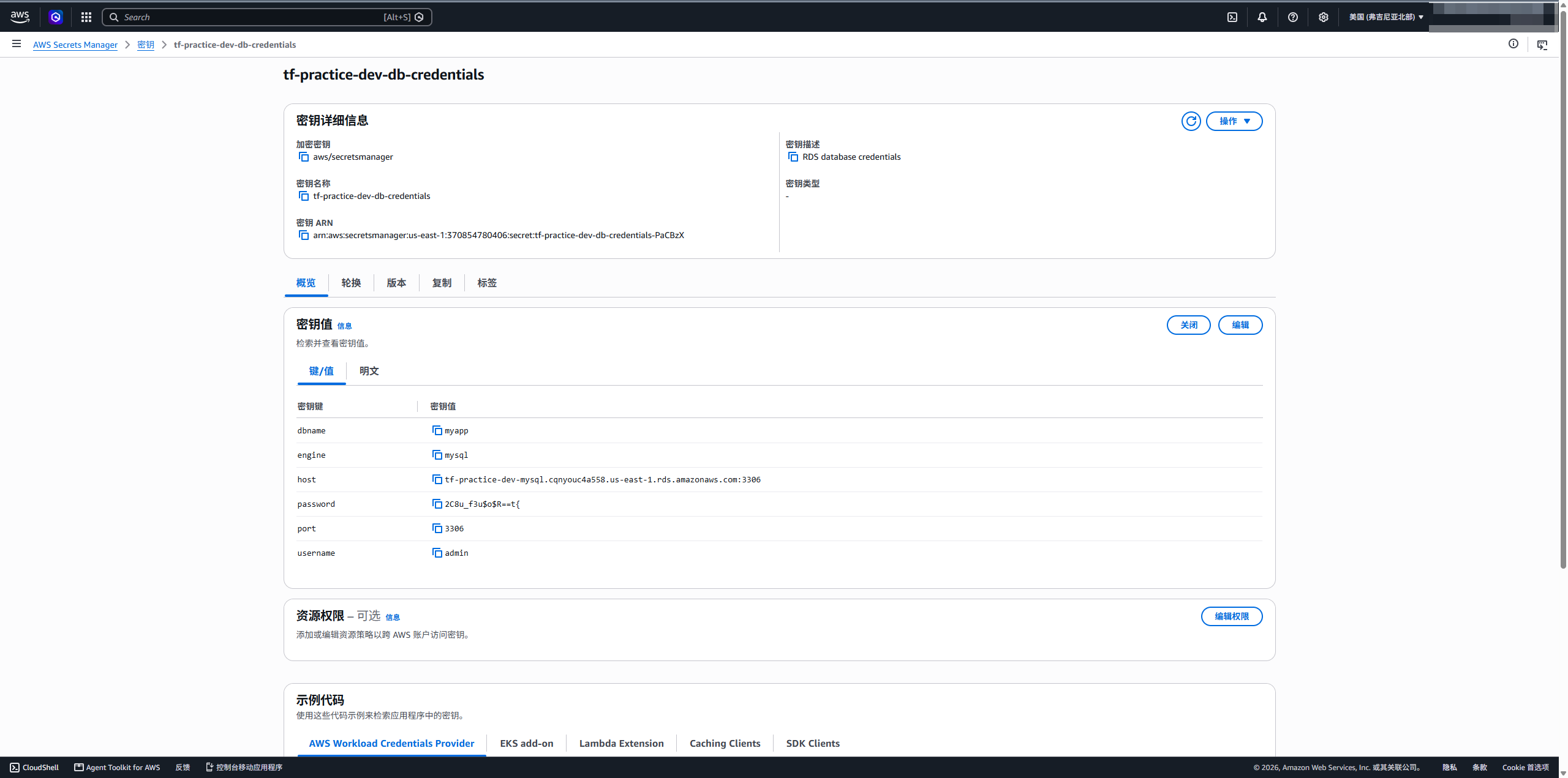The image size is (1568, 778).
Task: Open Cookie 首选项 in footer
Action: [x=1526, y=768]
